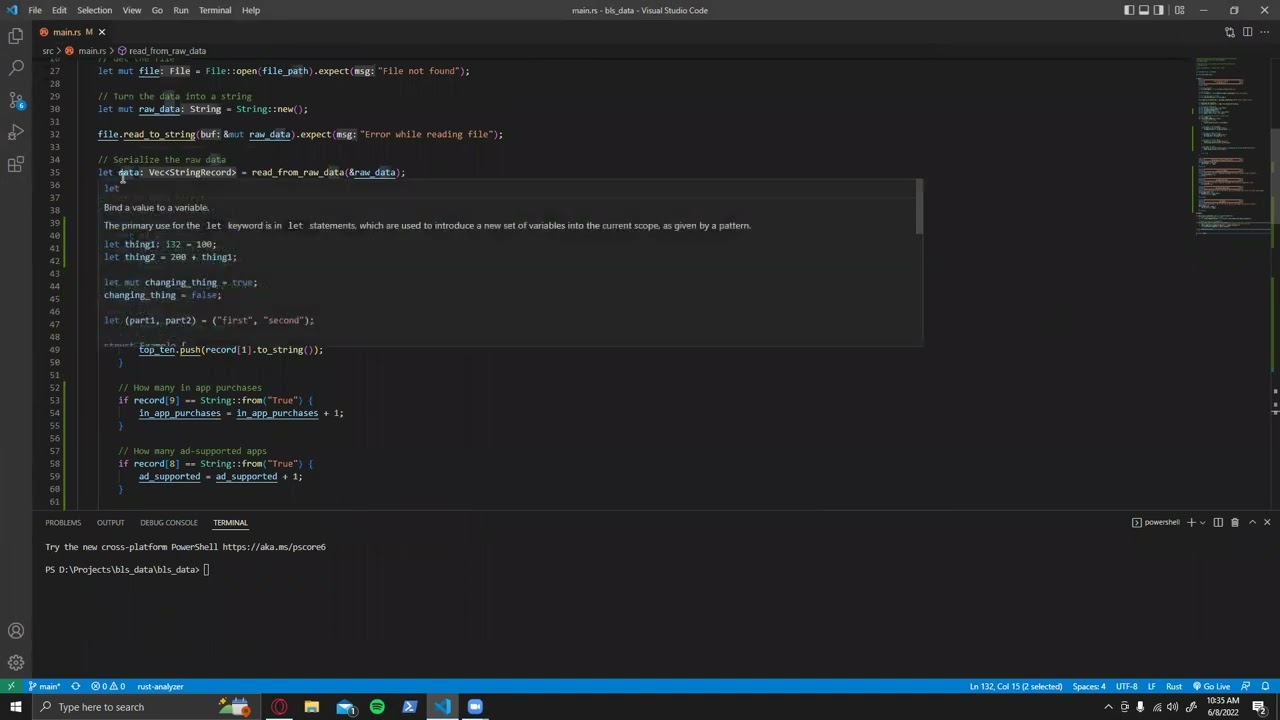Viewport: 1280px width, 720px height.
Task: Open the File menu
Action: click(35, 10)
